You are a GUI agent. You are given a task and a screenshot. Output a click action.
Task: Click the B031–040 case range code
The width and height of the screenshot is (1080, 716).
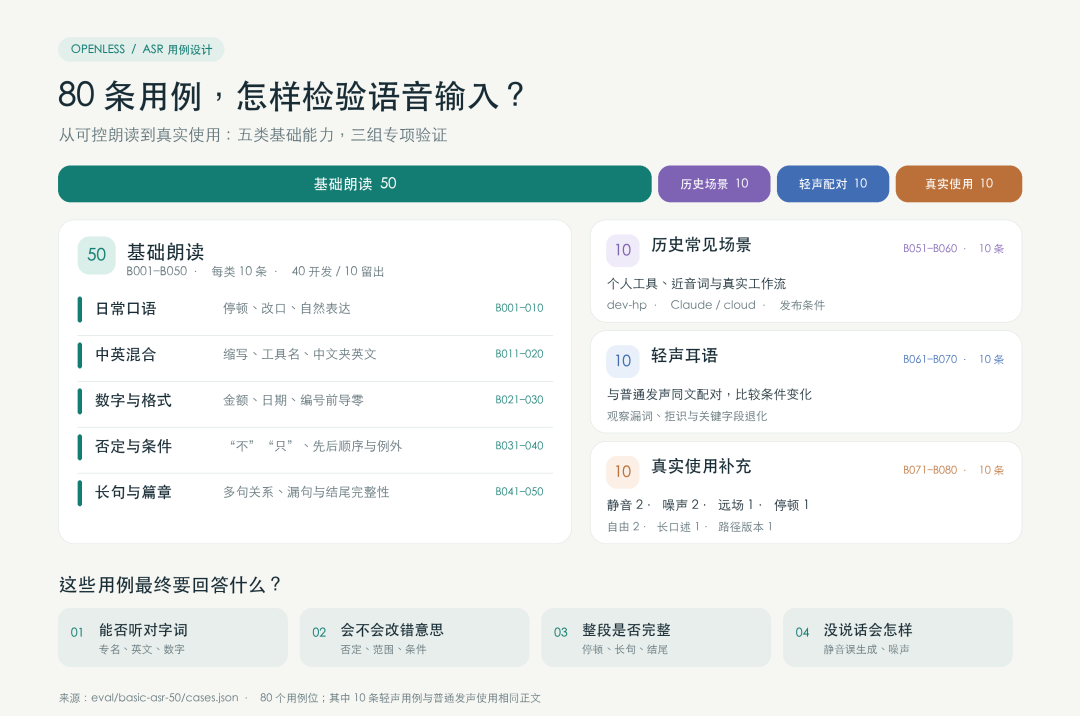pyautogui.click(x=519, y=446)
